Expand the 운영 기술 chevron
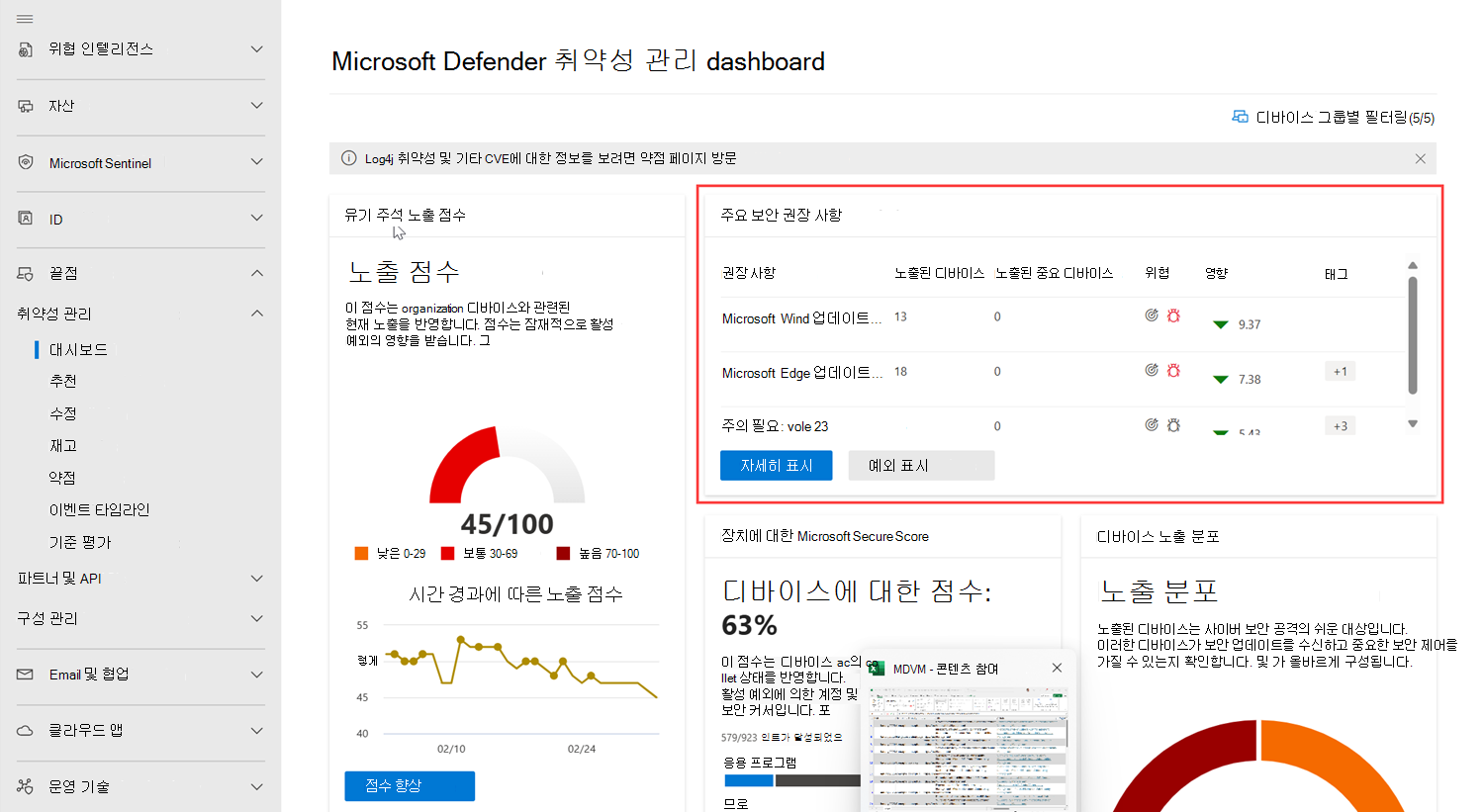The image size is (1484, 812). [x=257, y=786]
